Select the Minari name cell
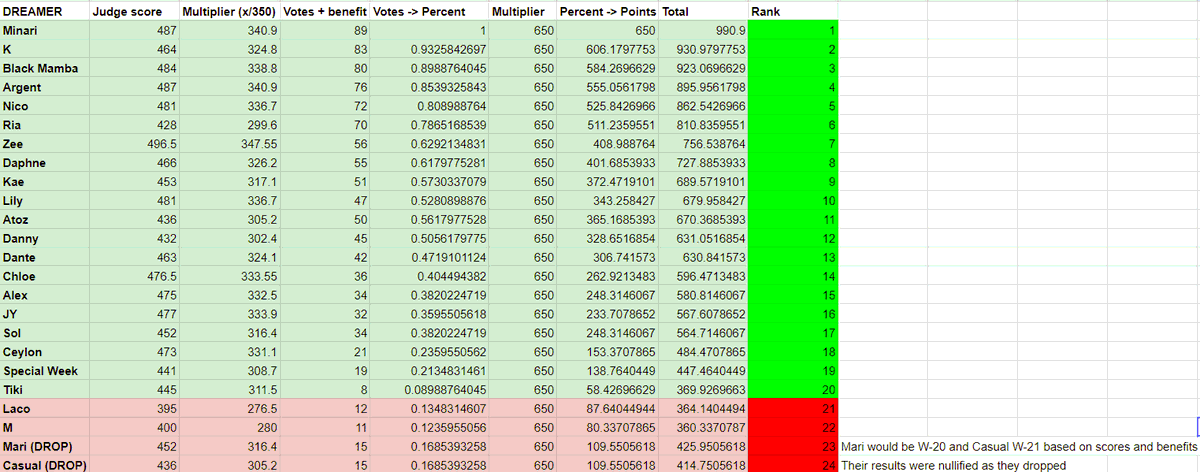The width and height of the screenshot is (1200, 472). pos(45,31)
